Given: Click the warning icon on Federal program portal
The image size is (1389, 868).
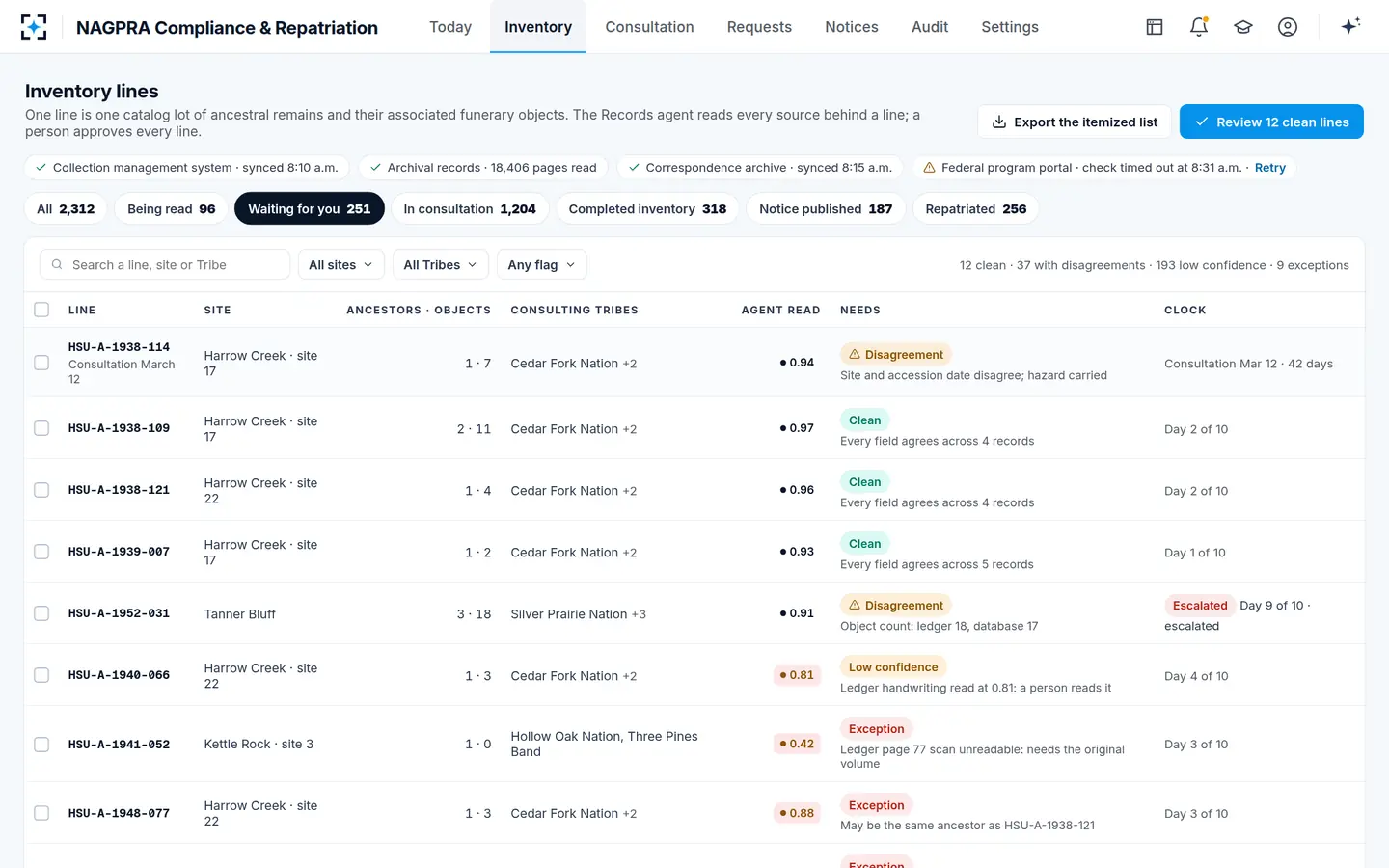Looking at the screenshot, I should (929, 168).
